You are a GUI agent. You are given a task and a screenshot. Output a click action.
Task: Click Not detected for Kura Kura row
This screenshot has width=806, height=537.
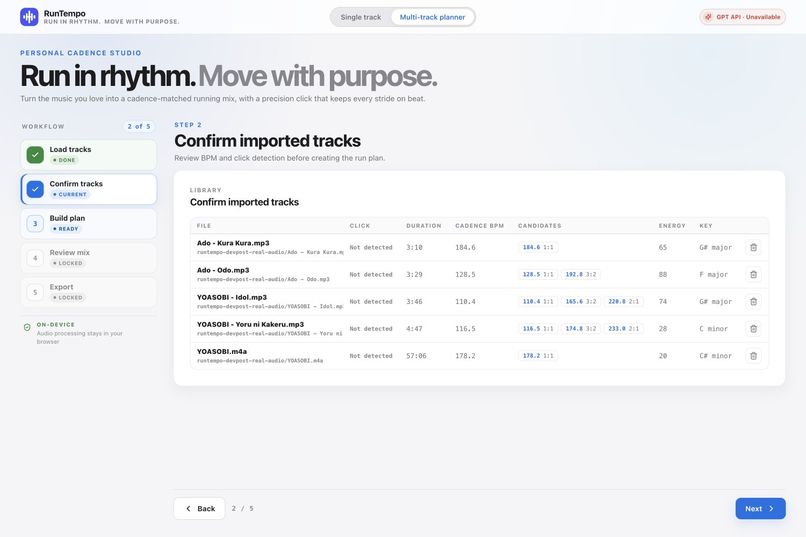pyautogui.click(x=371, y=247)
